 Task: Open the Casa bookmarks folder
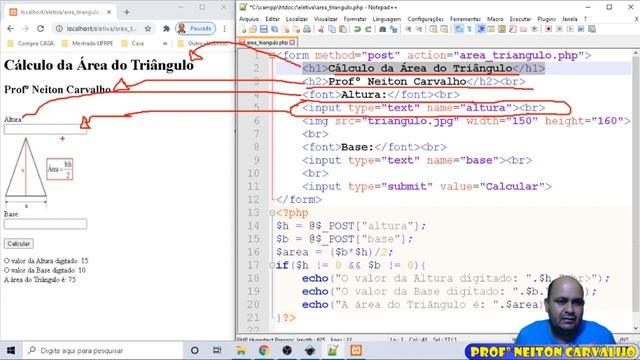click(133, 43)
